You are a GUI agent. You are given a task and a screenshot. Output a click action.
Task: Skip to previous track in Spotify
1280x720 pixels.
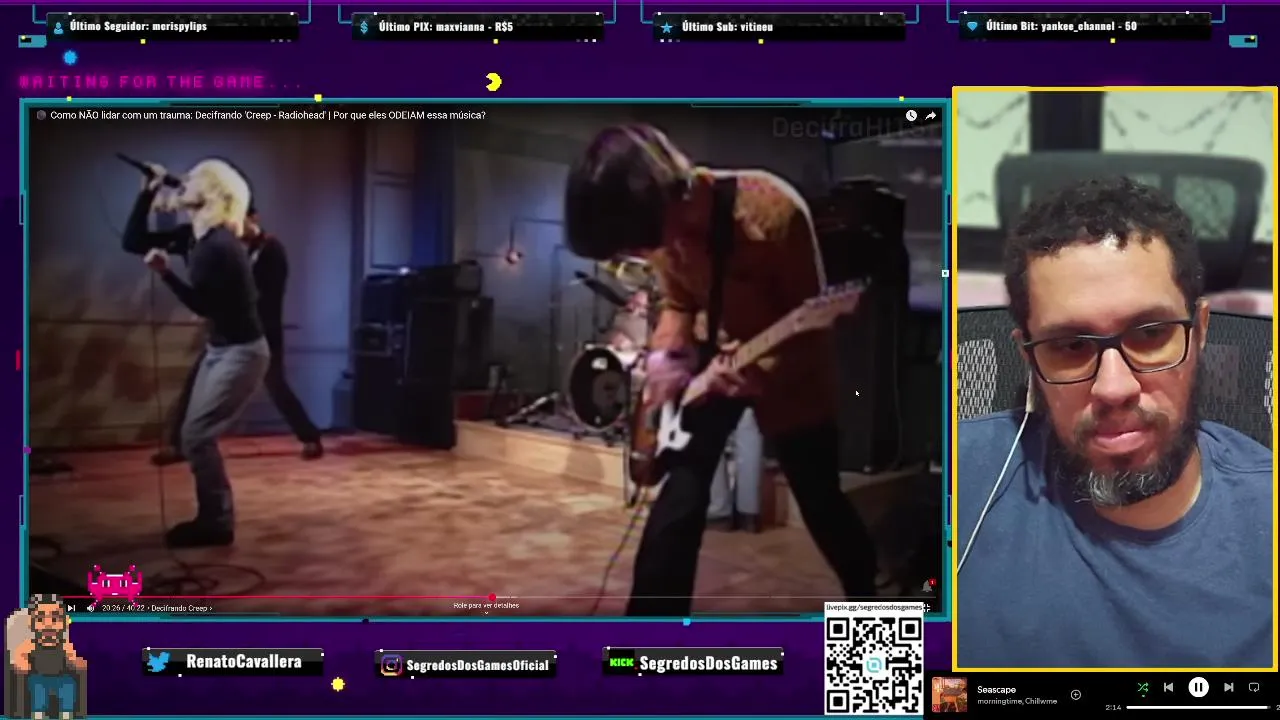[1168, 688]
